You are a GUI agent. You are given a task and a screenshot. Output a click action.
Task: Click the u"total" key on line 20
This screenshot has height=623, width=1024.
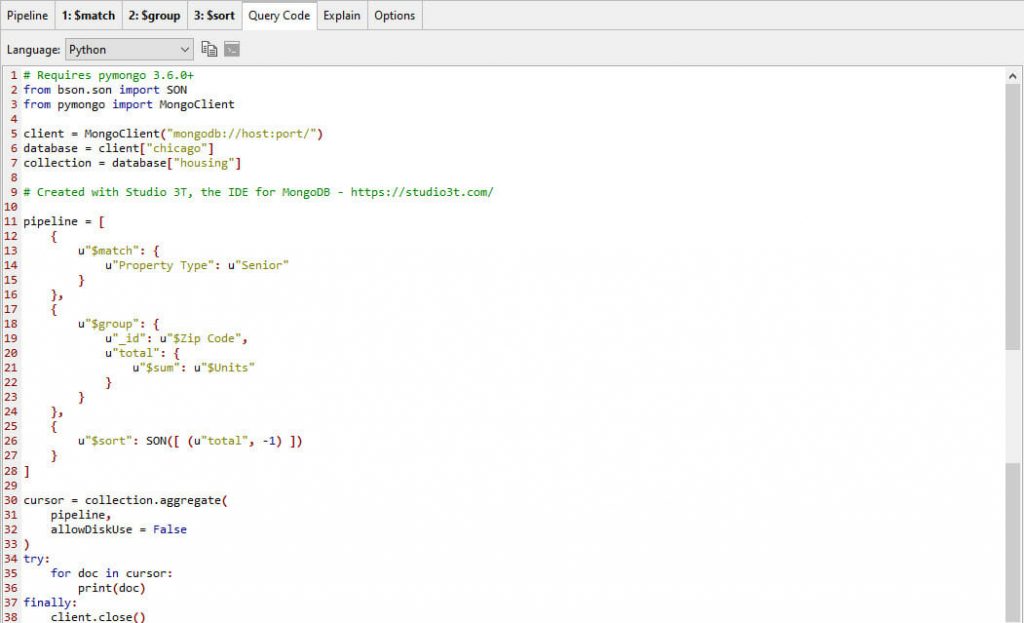click(133, 353)
